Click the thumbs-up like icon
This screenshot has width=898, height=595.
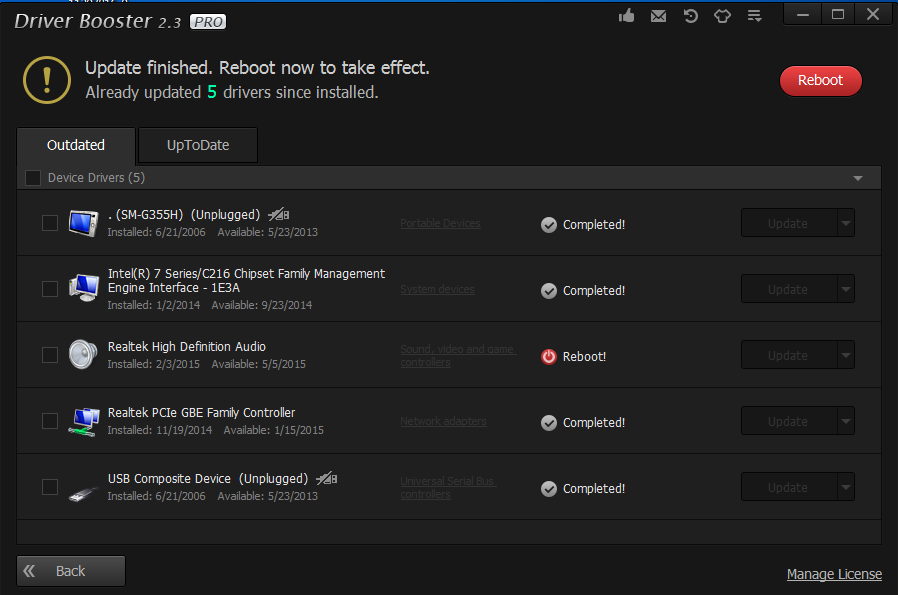(x=627, y=15)
